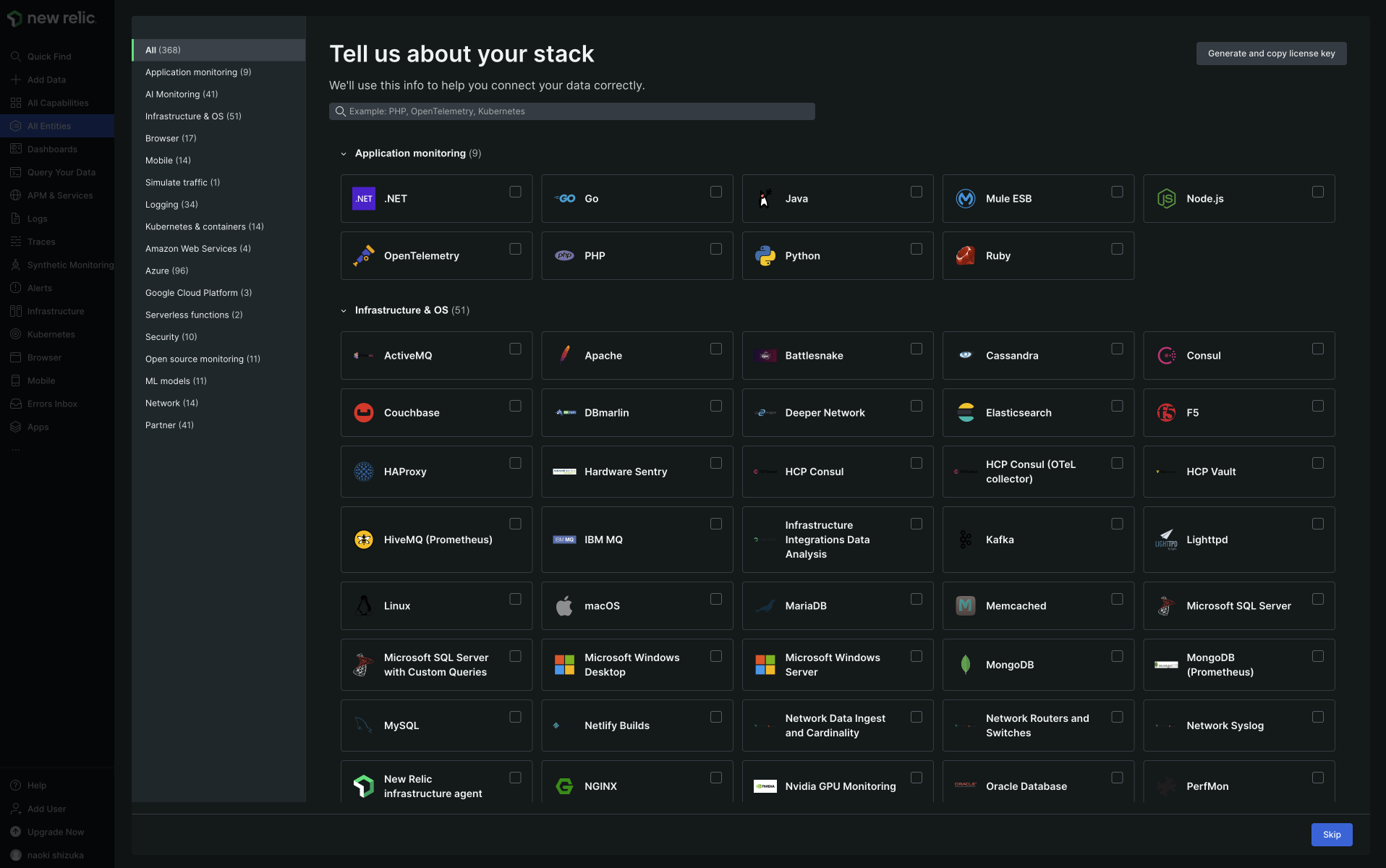Check the checkbox on the Java tile
This screenshot has width=1386, height=868.
pos(917,191)
